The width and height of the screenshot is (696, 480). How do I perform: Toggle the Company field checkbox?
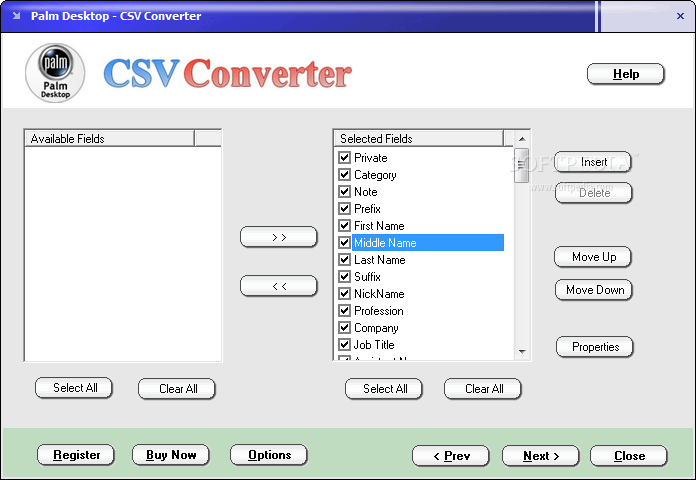coord(344,327)
